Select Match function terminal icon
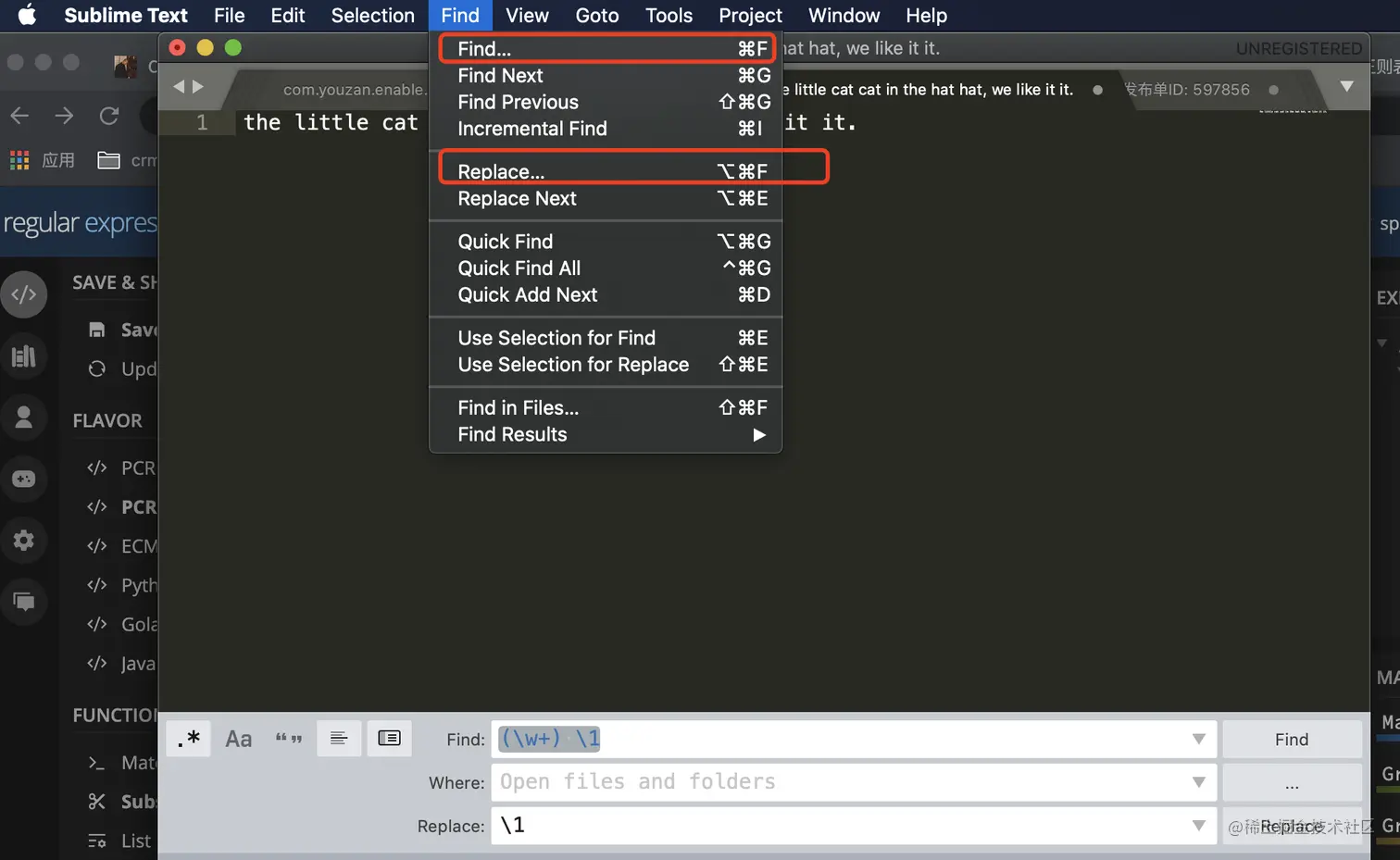The width and height of the screenshot is (1400, 860). point(96,763)
